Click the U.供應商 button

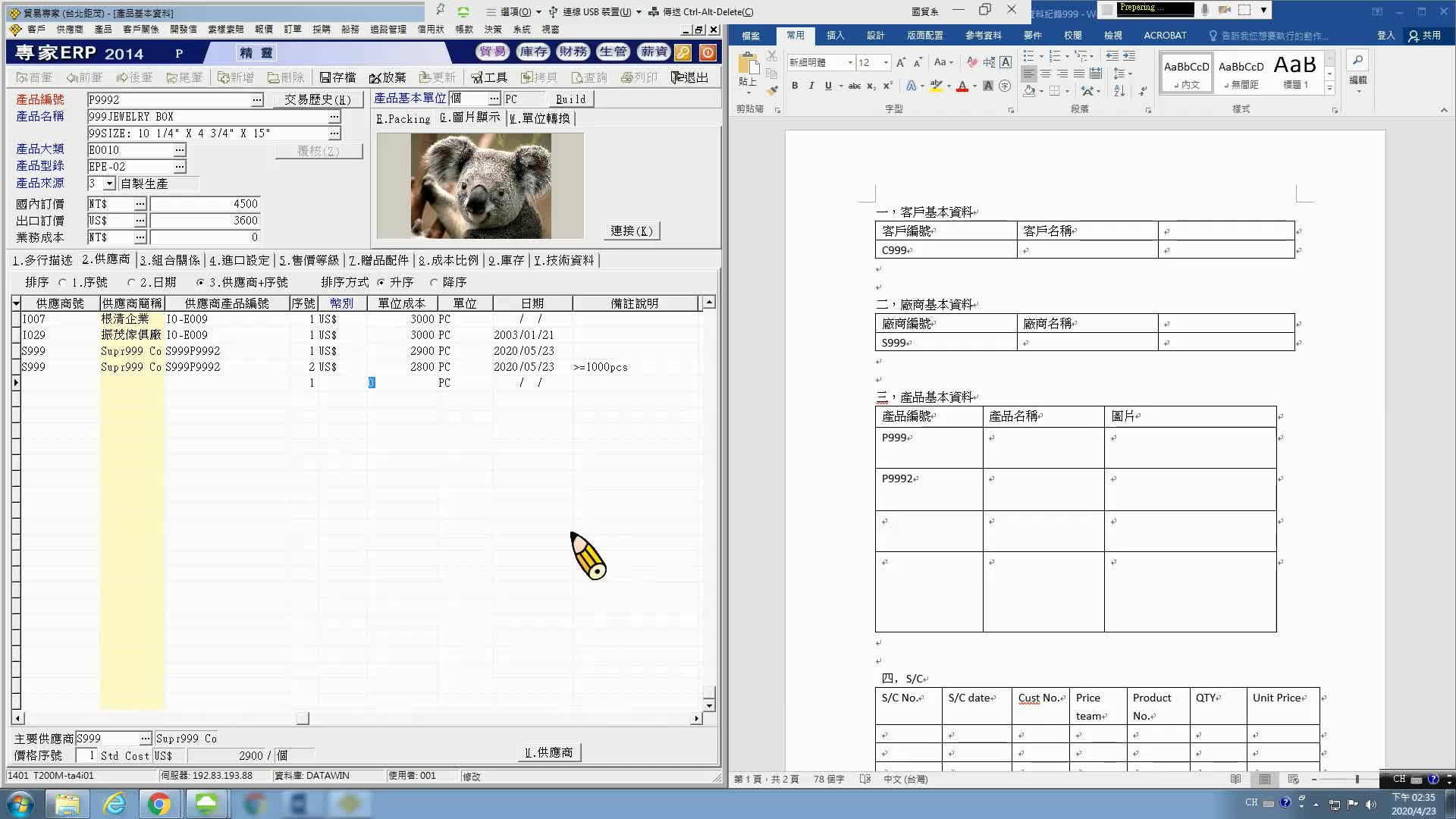coord(549,752)
